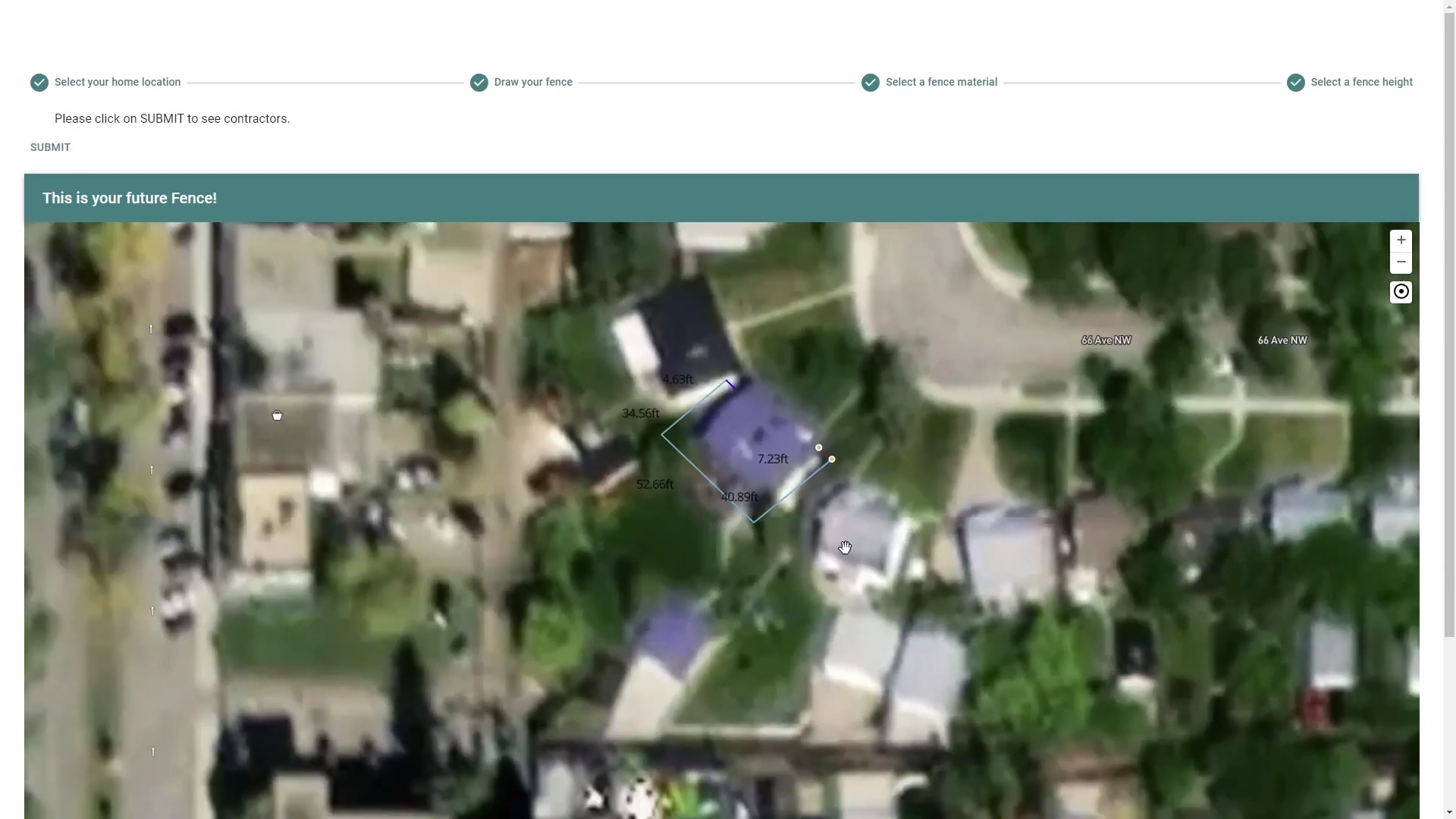Screen dimensions: 1456x819
Task: Click the fence material step checkmark
Action: click(x=871, y=83)
